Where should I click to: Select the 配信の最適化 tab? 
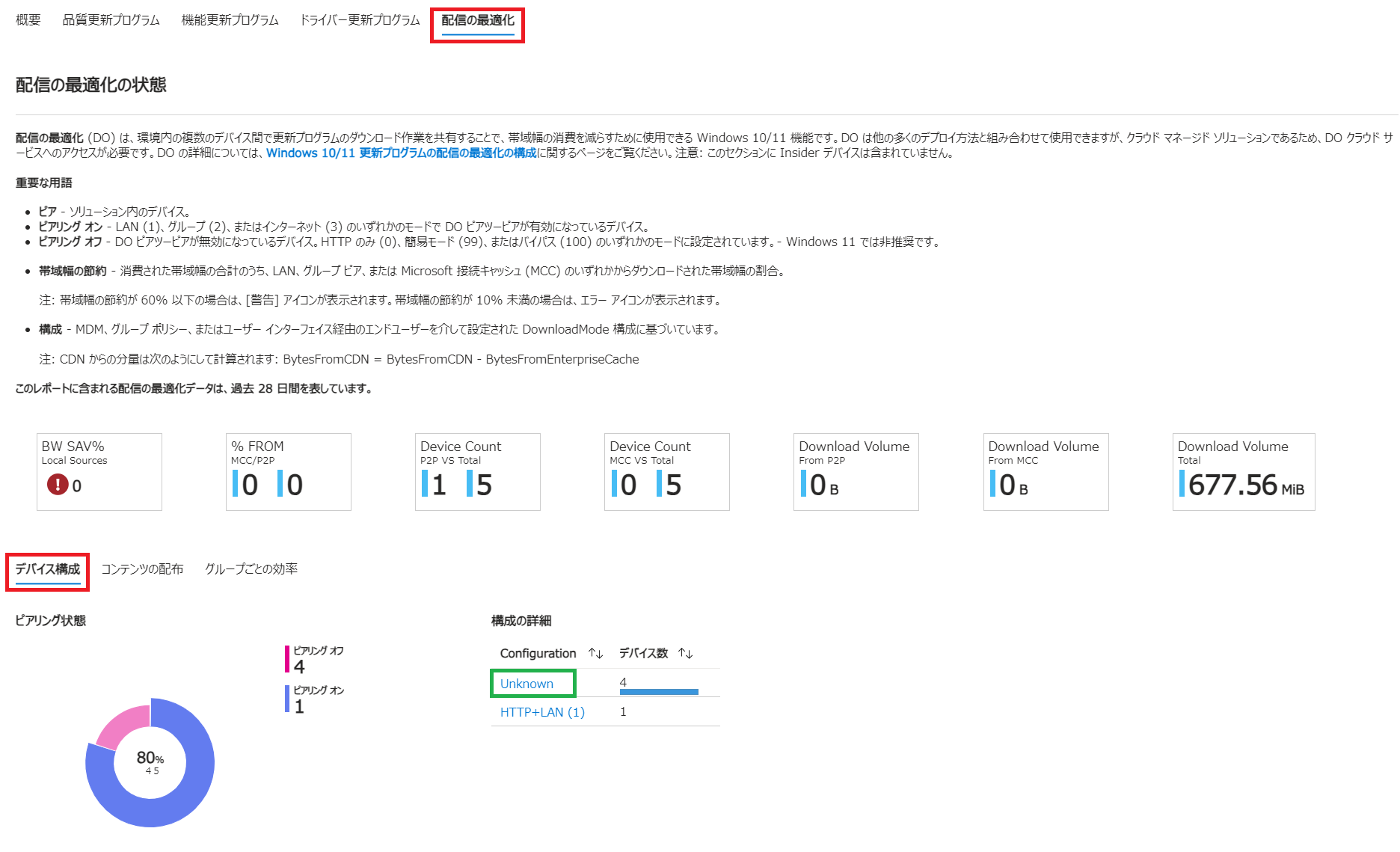click(478, 20)
